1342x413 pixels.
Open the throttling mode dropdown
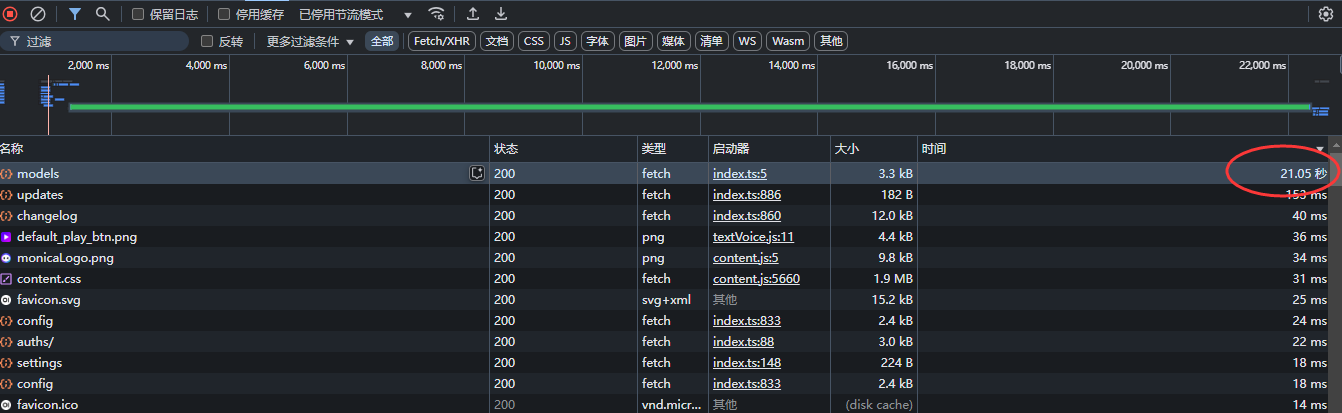(356, 15)
